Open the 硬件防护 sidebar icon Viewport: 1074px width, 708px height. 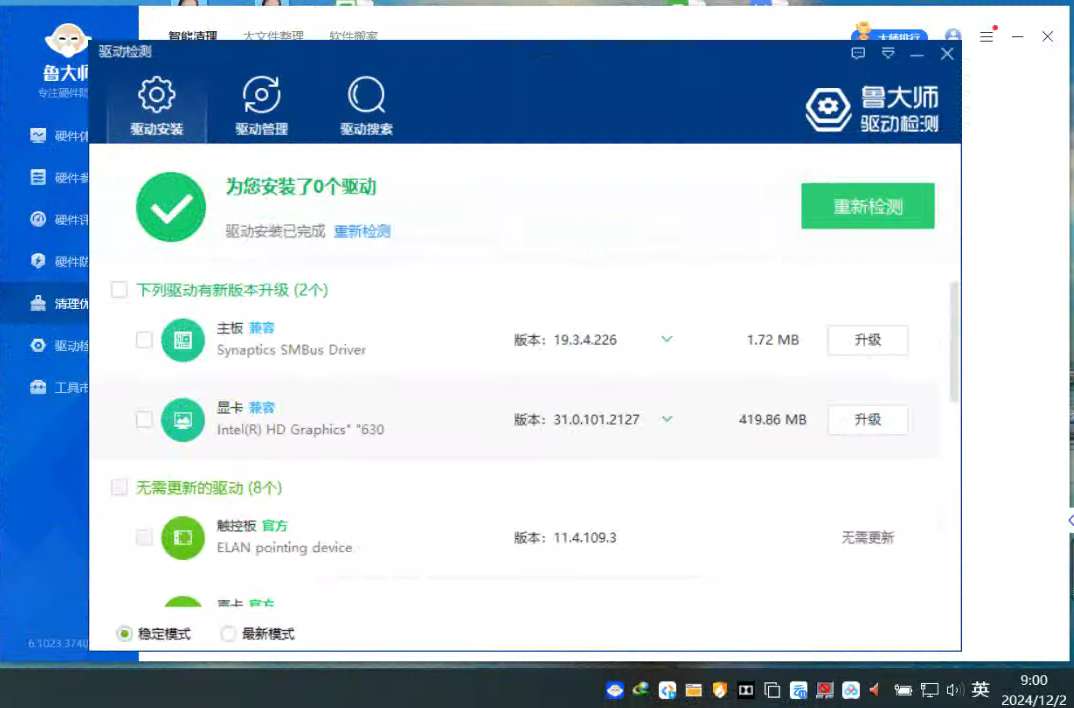click(x=38, y=261)
